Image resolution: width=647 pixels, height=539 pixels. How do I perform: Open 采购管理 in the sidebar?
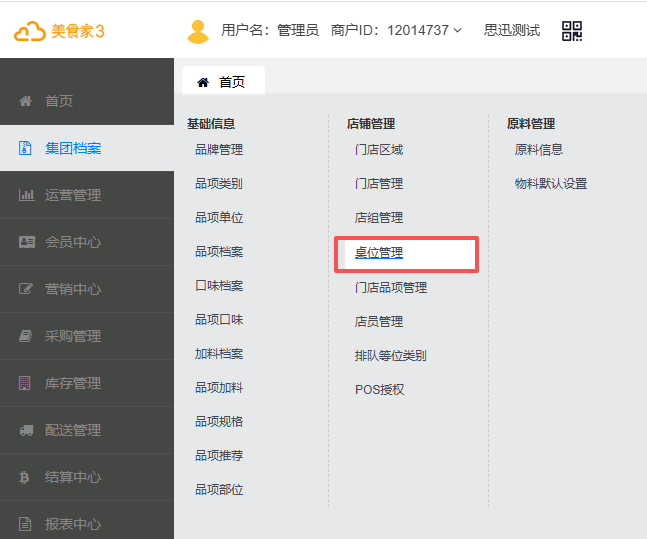[x=72, y=336]
